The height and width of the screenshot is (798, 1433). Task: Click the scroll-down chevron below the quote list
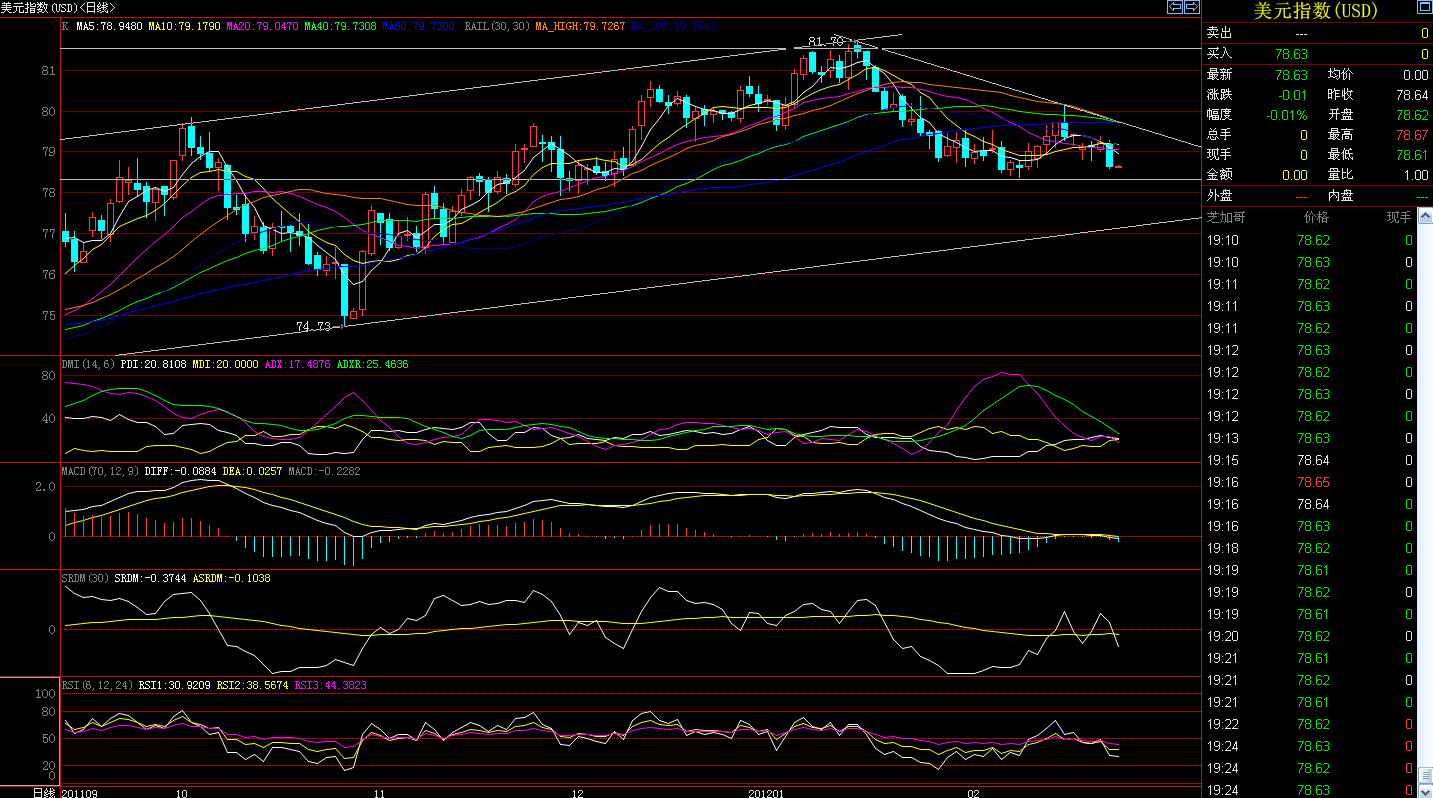[1426, 792]
